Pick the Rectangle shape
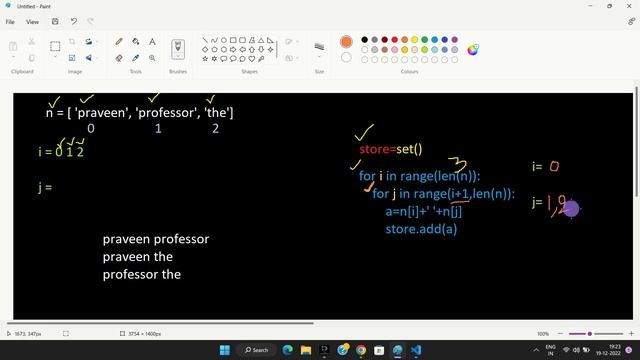640x360 pixels. 233,40
